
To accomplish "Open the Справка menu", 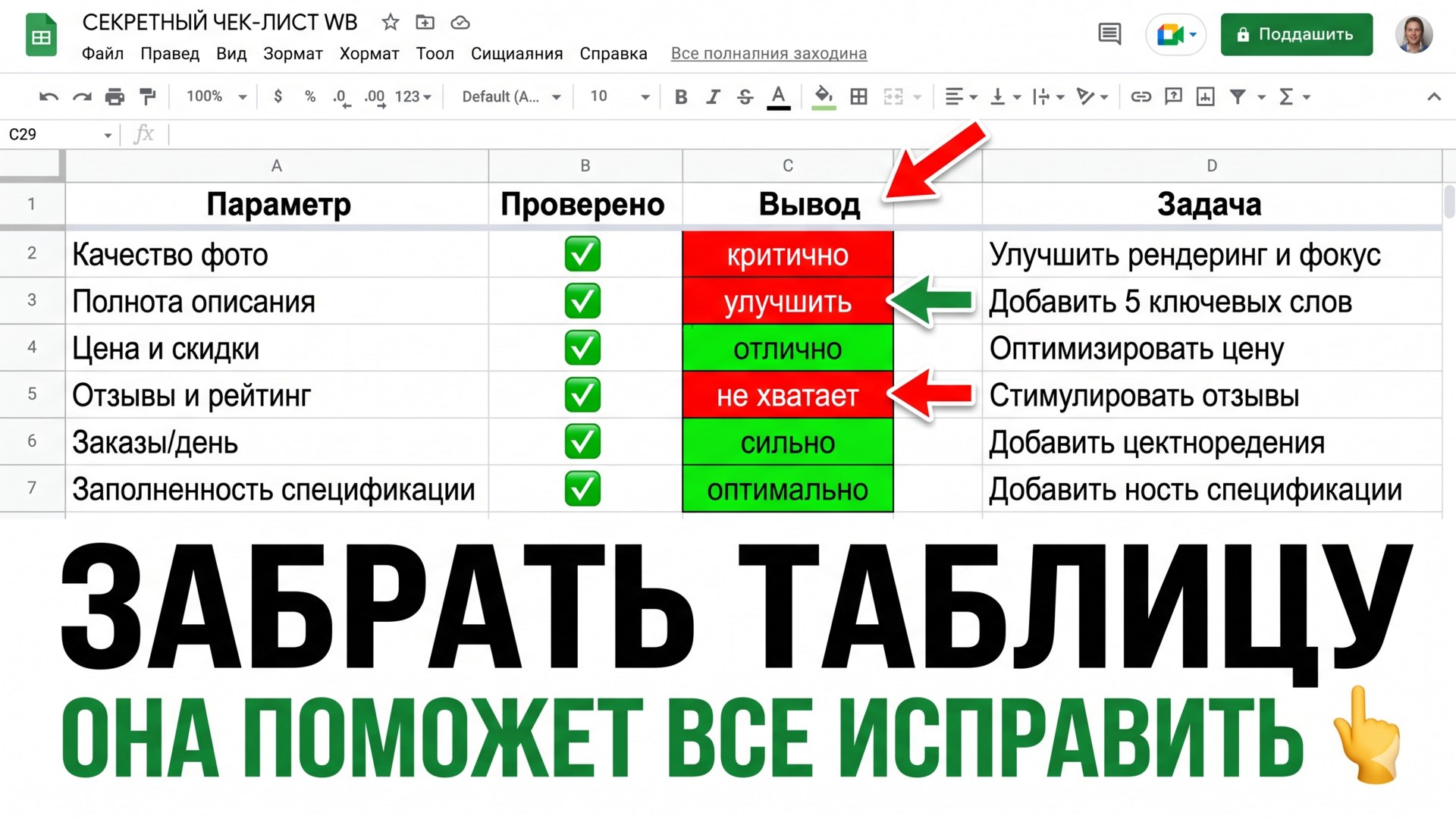I will point(613,54).
